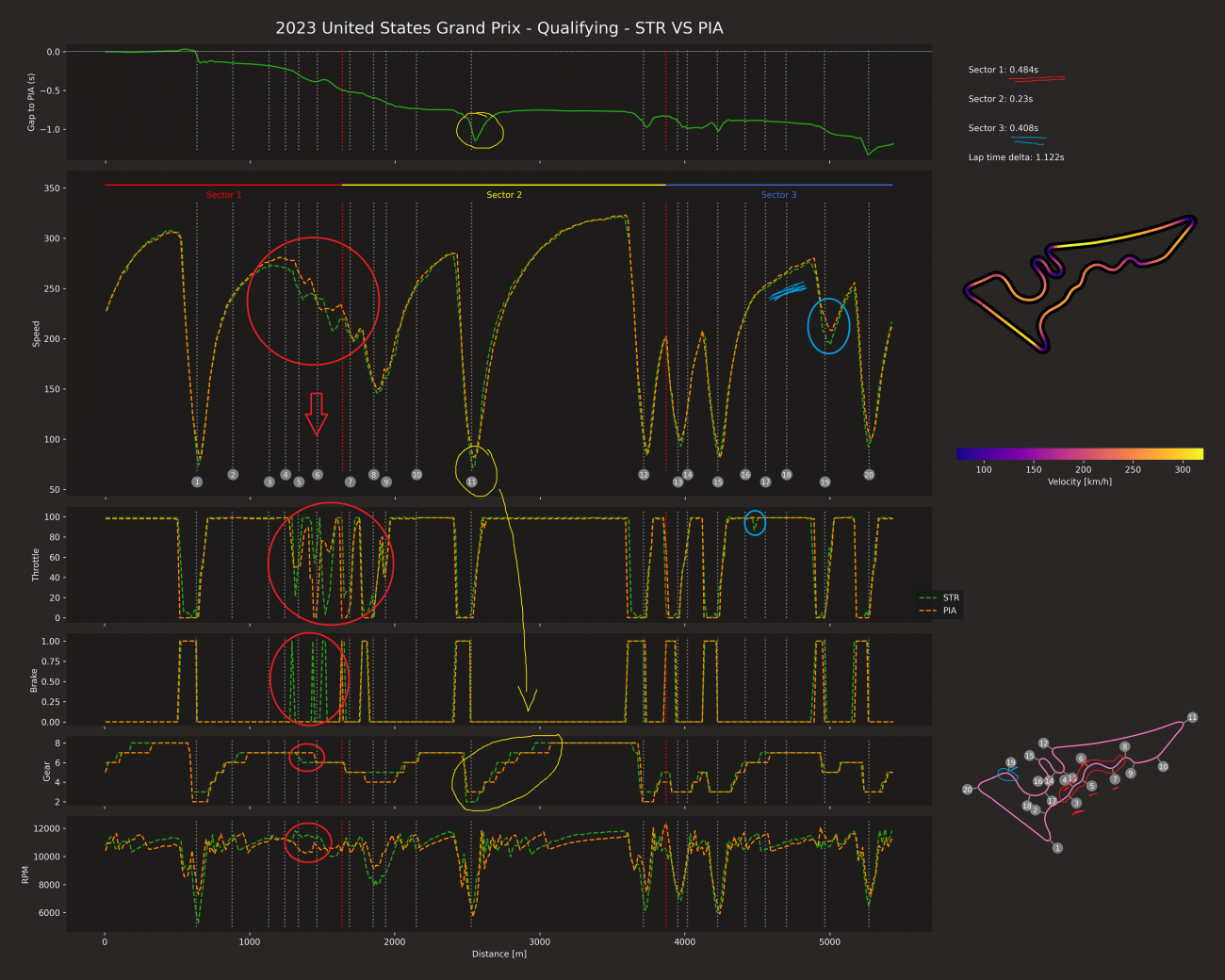1225x980 pixels.
Task: Select corner 5 label on pink track map
Action: 1091,786
